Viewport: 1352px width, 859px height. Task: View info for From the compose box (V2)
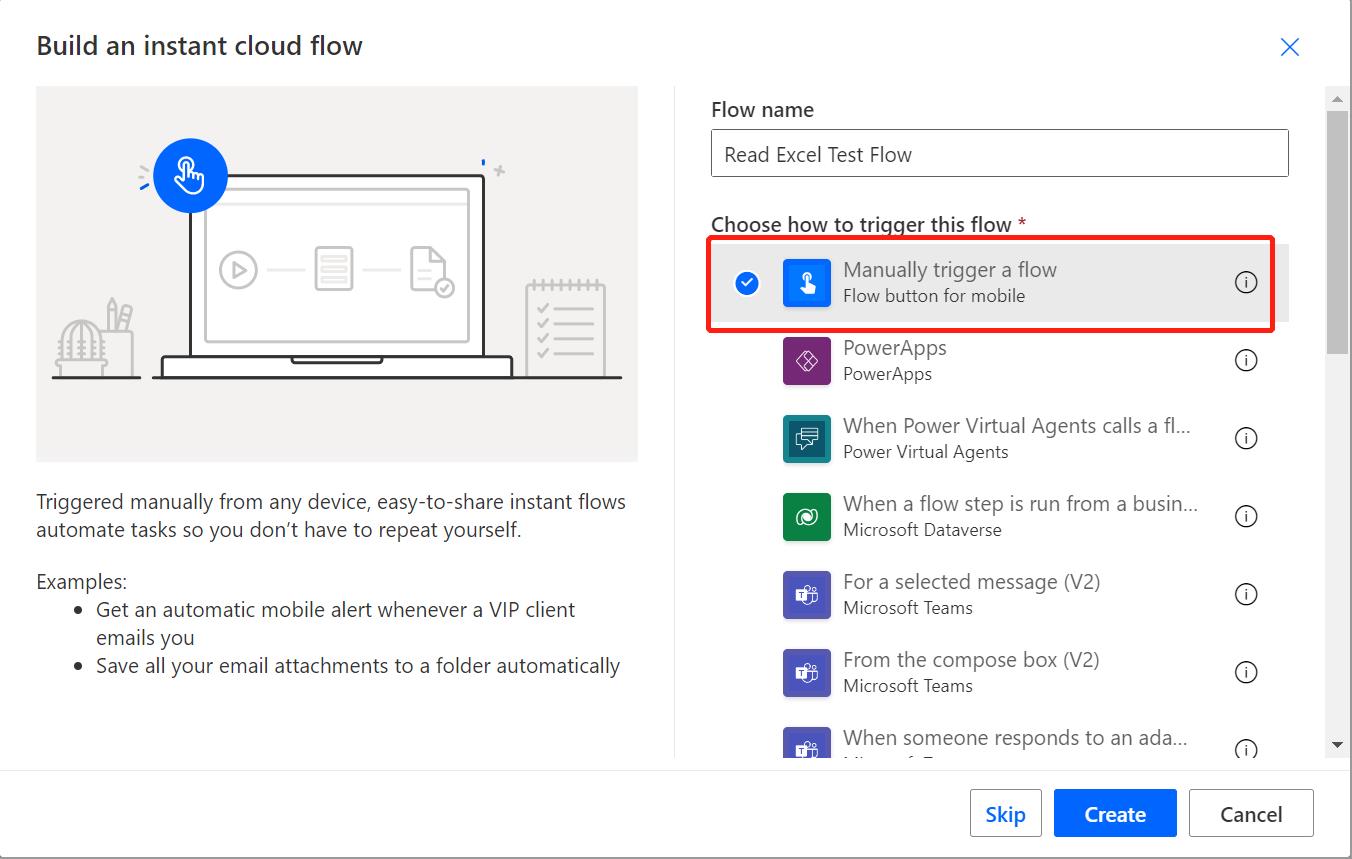click(1246, 672)
